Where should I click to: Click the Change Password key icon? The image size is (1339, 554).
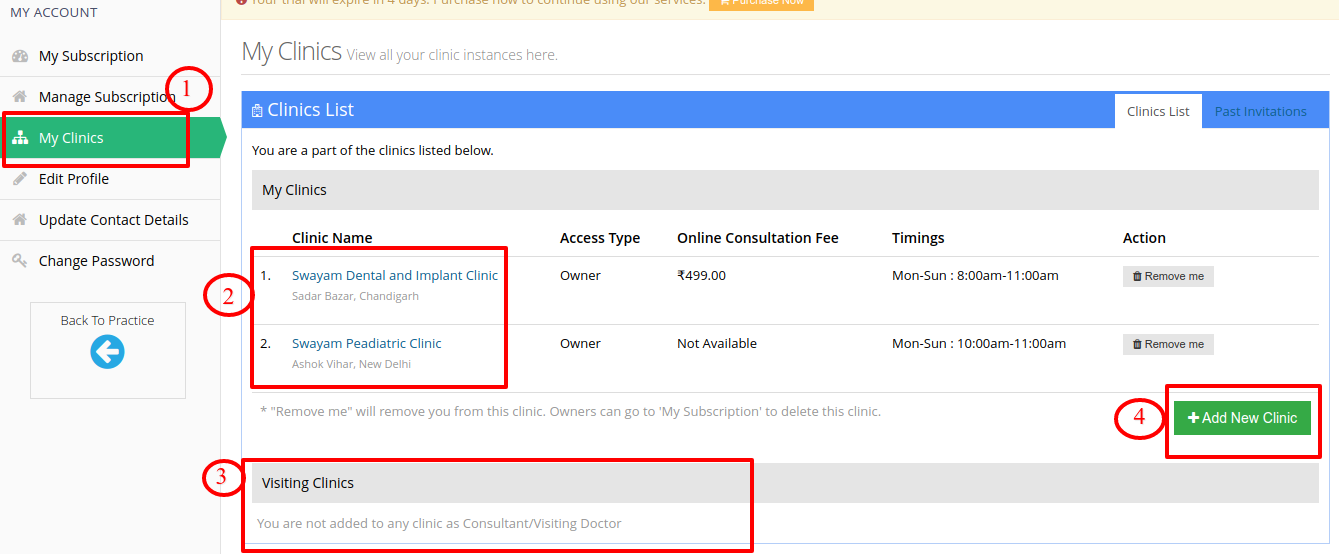[20, 261]
